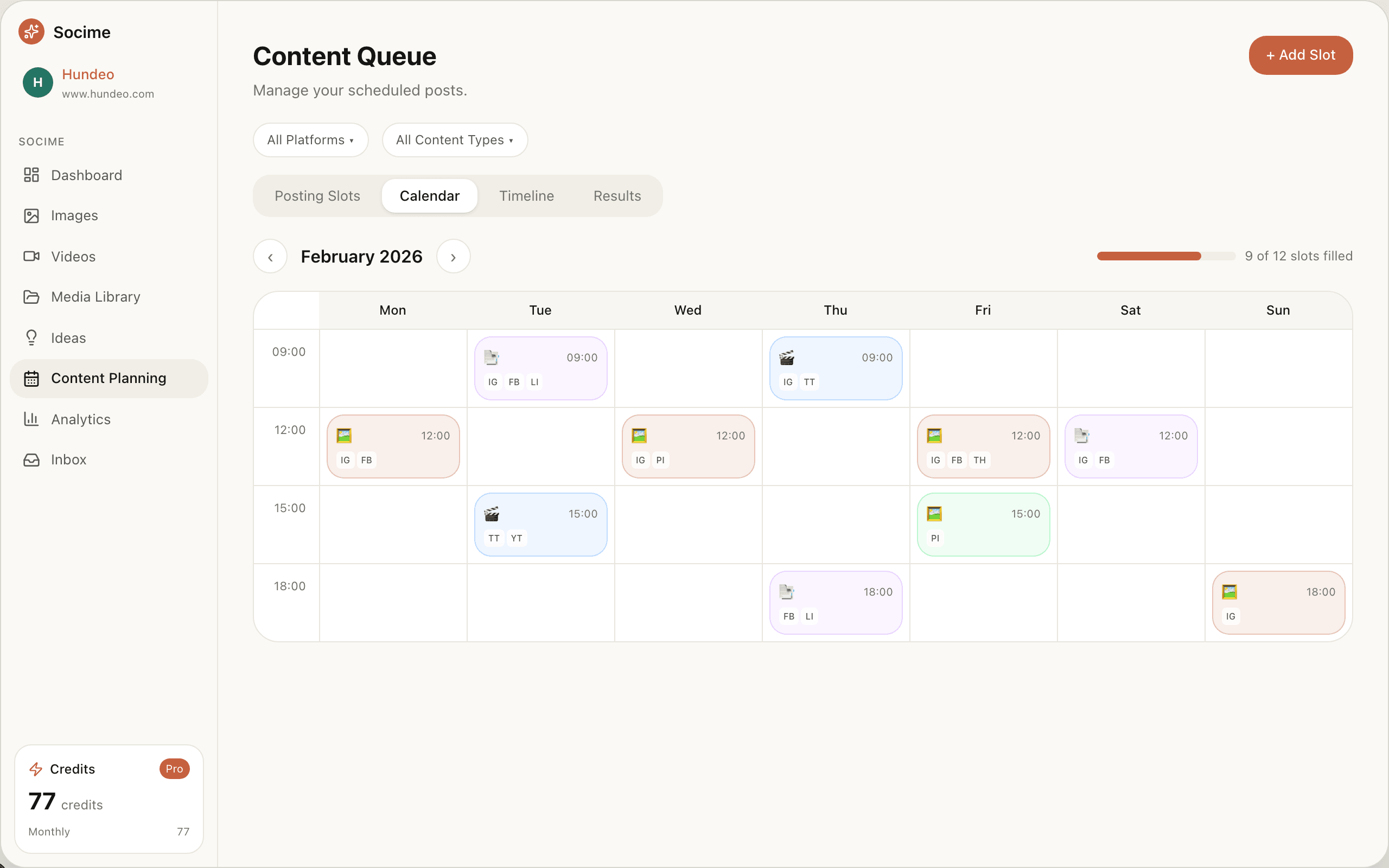Switch to the Timeline view

[x=526, y=196]
